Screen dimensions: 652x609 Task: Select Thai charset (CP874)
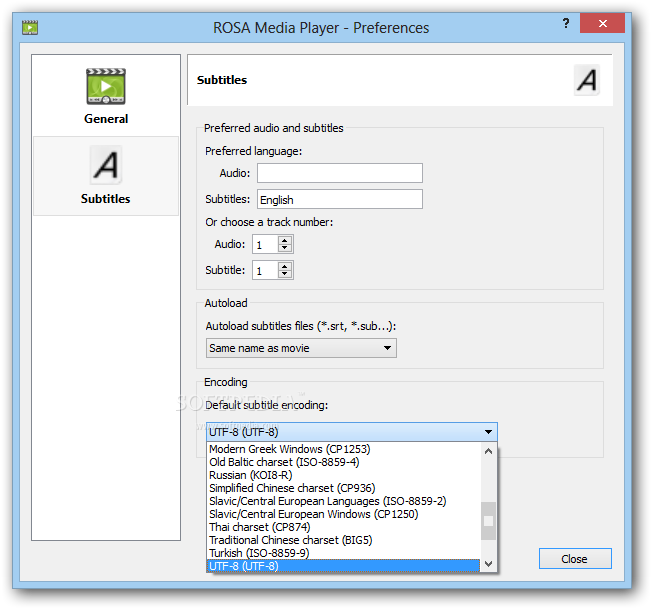tap(343, 527)
